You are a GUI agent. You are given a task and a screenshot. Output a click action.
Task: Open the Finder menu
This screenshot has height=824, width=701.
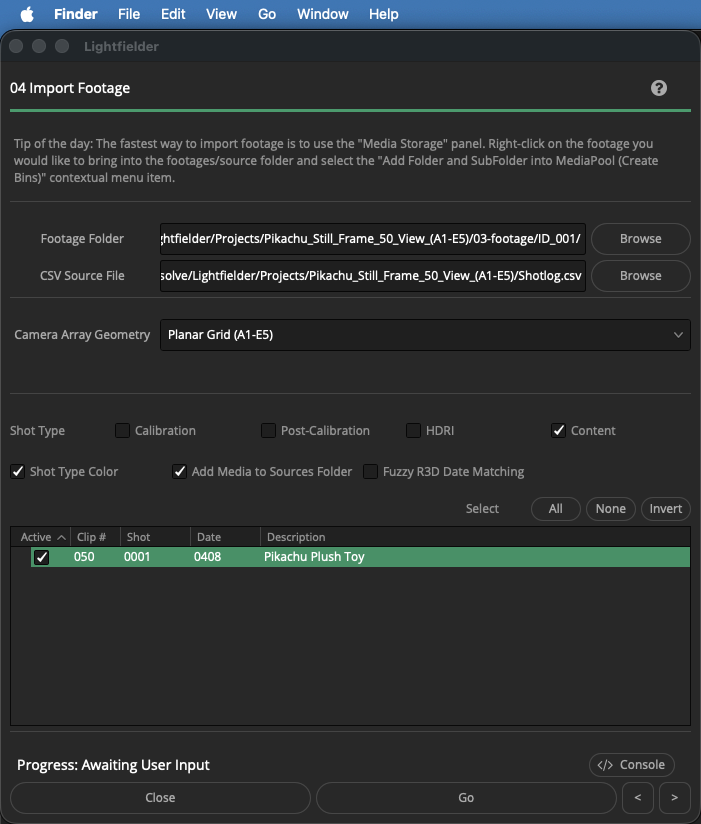click(x=76, y=14)
